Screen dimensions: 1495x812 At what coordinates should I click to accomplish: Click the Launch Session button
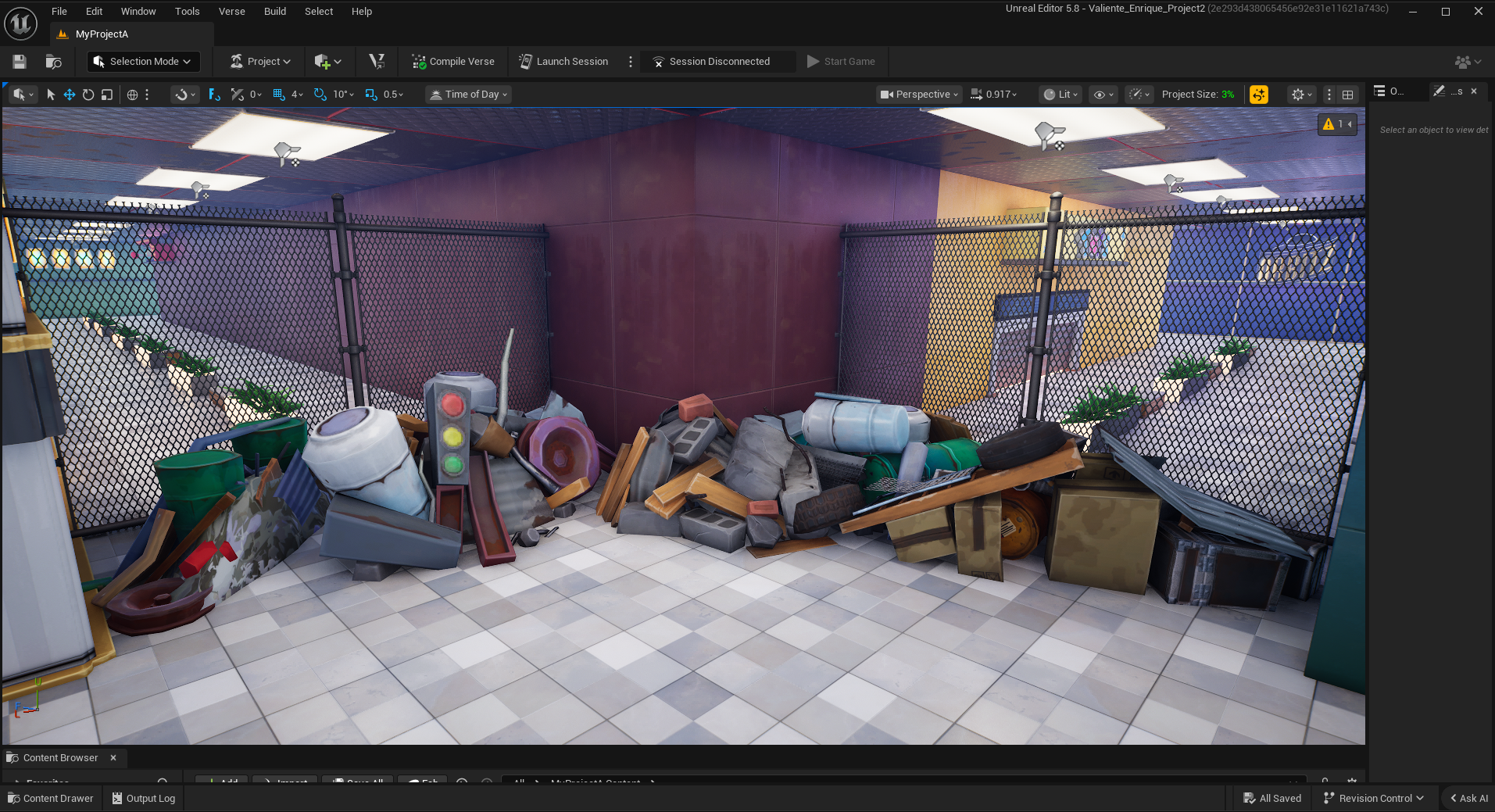coord(563,62)
